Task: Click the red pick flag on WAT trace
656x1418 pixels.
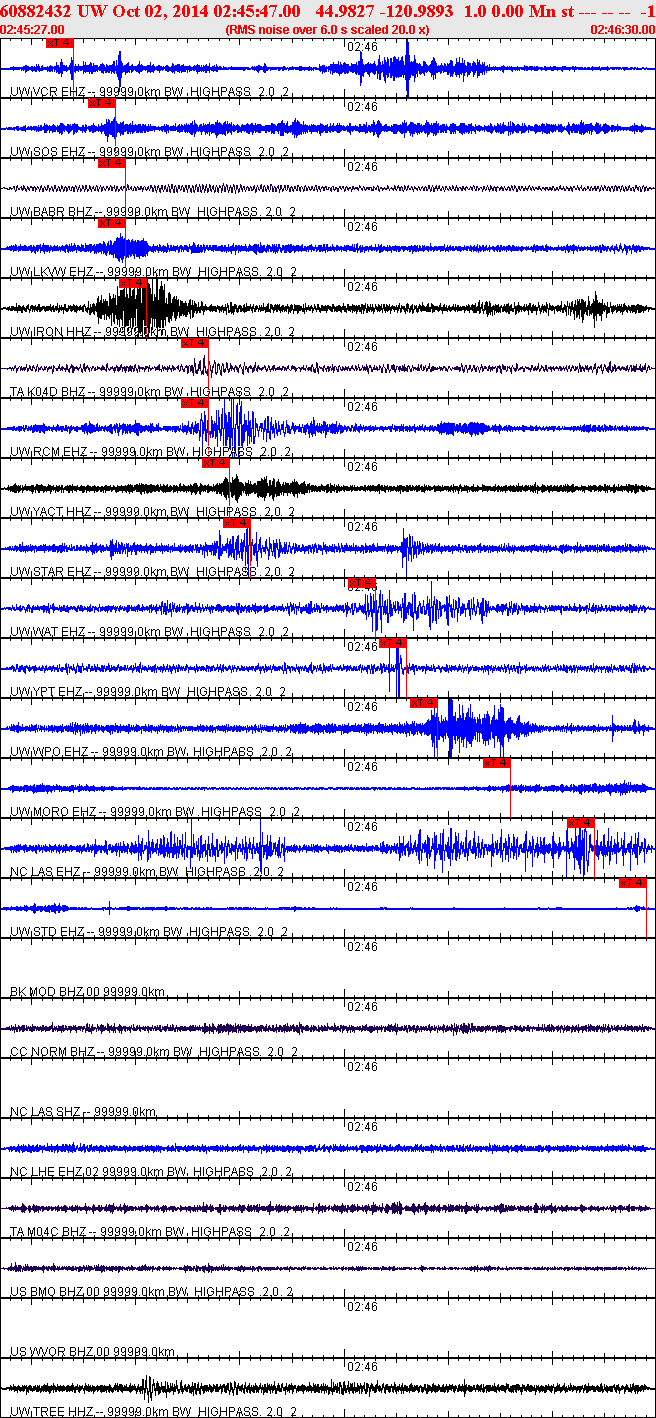Action: [x=361, y=583]
